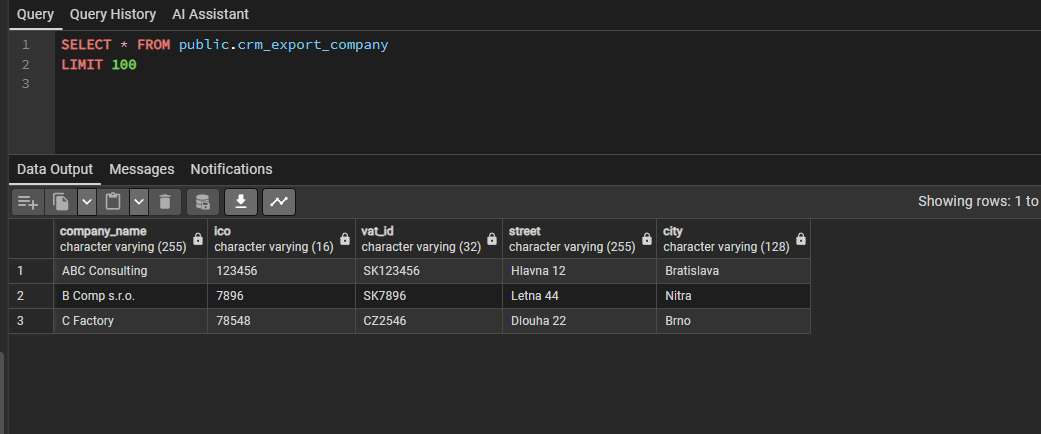Click the company_name column header
The image size is (1041, 434).
[130, 239]
